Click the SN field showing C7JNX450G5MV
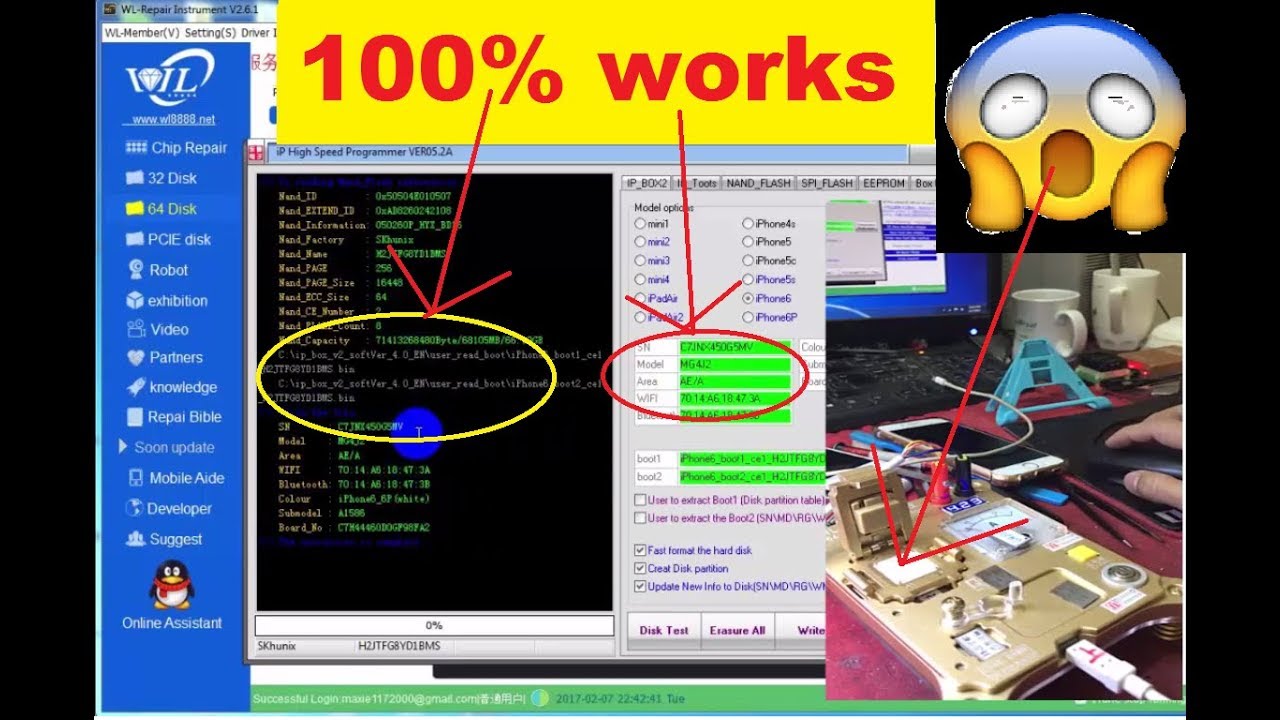1280x720 pixels. click(x=735, y=347)
